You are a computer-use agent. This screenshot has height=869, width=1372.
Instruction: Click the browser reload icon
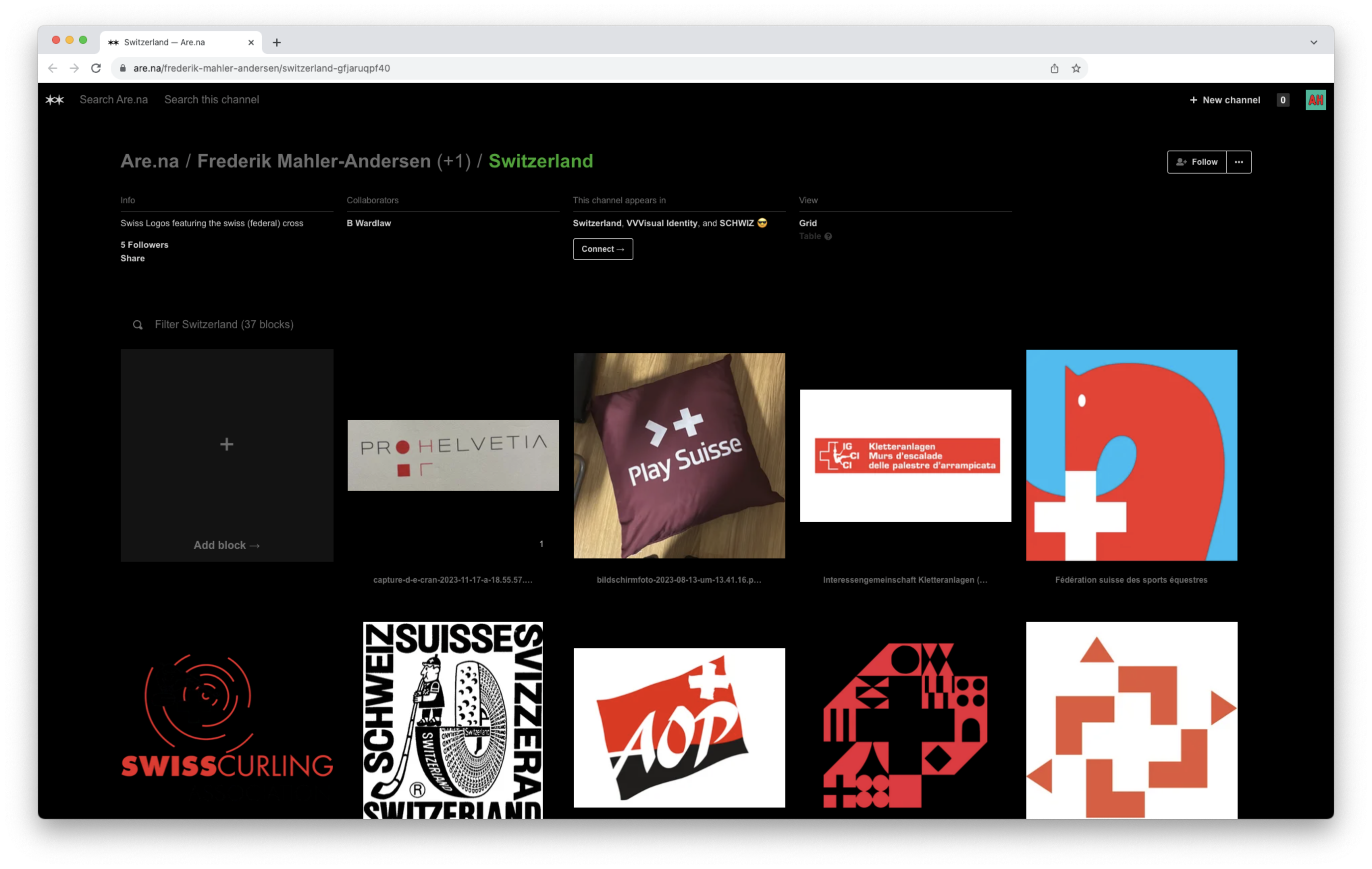coord(96,69)
